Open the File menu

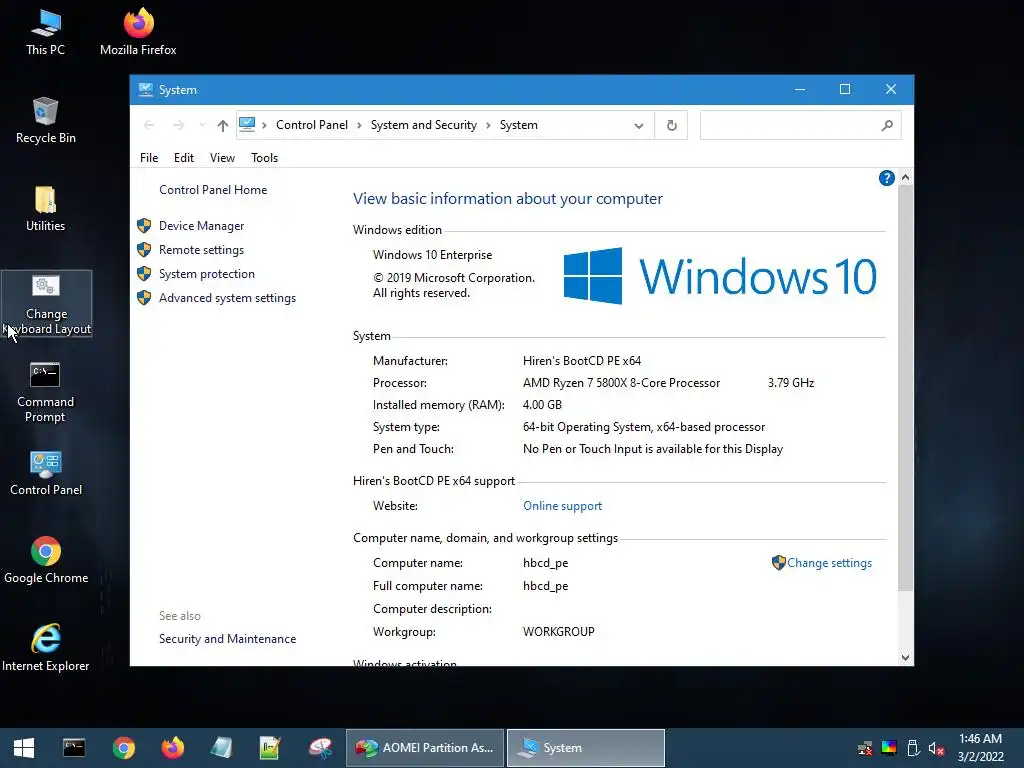149,158
